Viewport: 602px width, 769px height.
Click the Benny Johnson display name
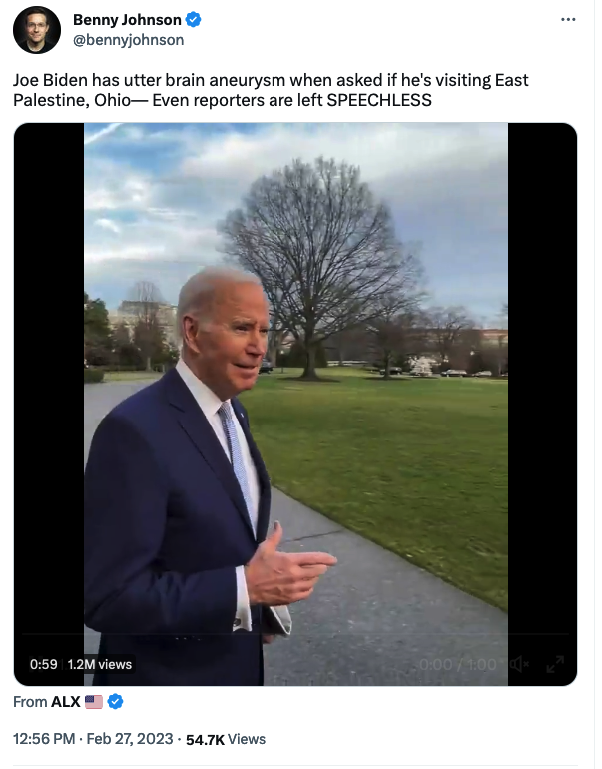pyautogui.click(x=127, y=20)
